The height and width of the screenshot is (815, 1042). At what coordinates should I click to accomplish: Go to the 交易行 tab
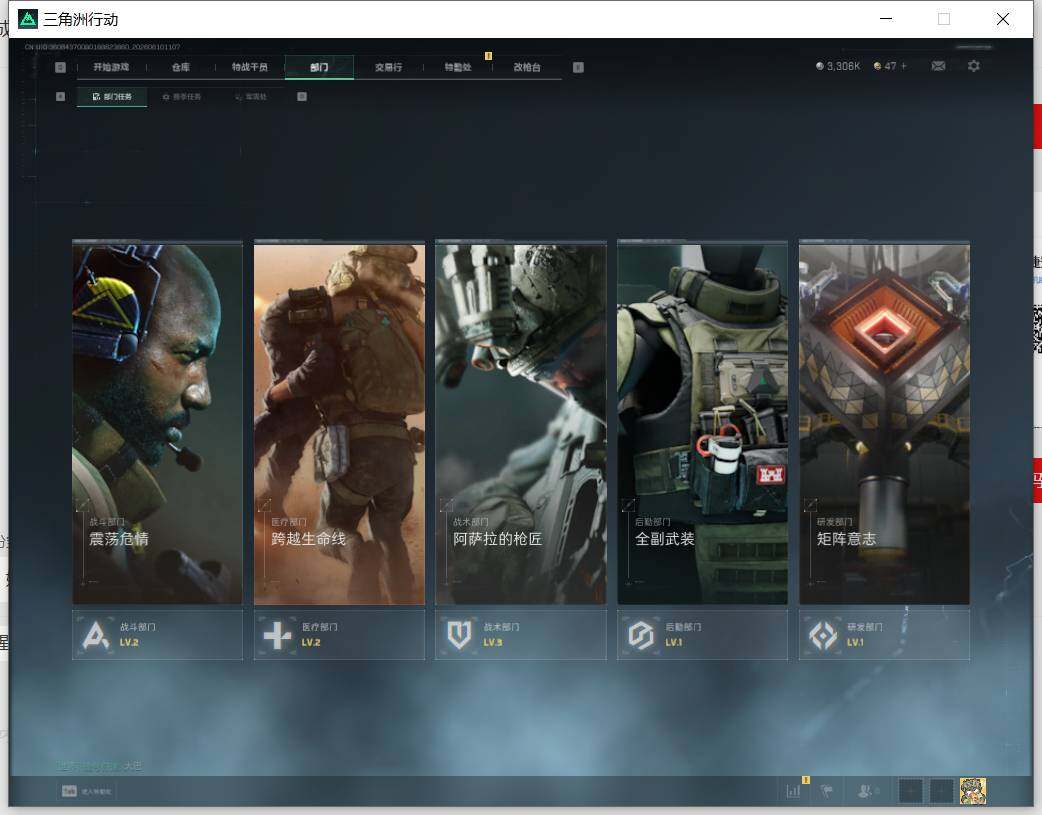coord(388,67)
